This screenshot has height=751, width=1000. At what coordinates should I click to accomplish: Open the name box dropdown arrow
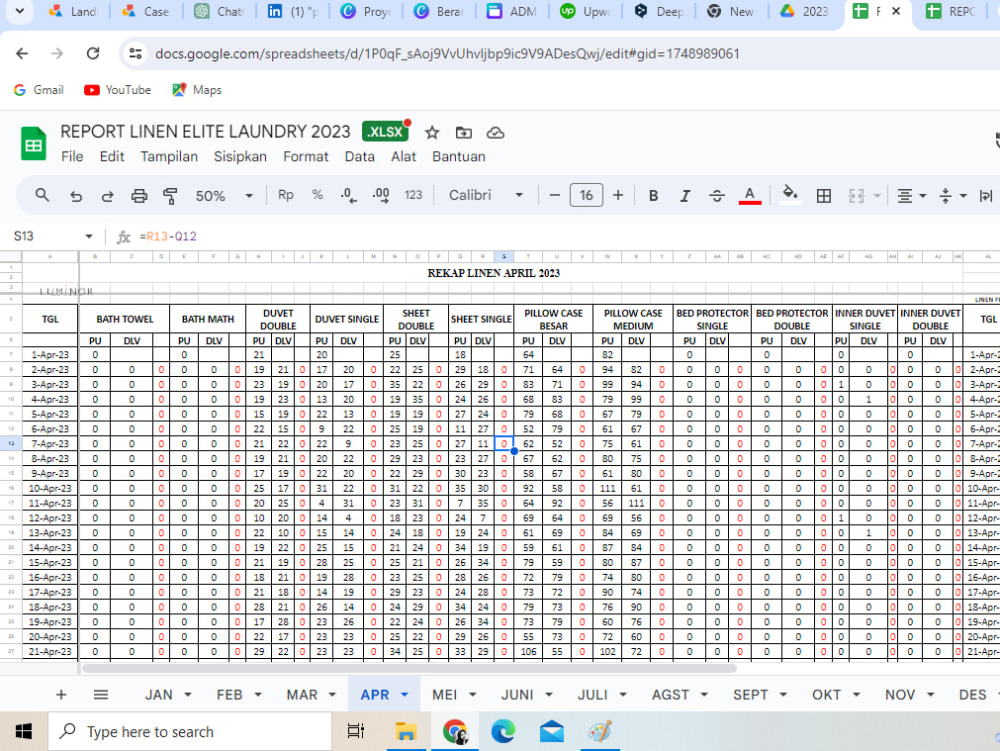click(x=89, y=237)
